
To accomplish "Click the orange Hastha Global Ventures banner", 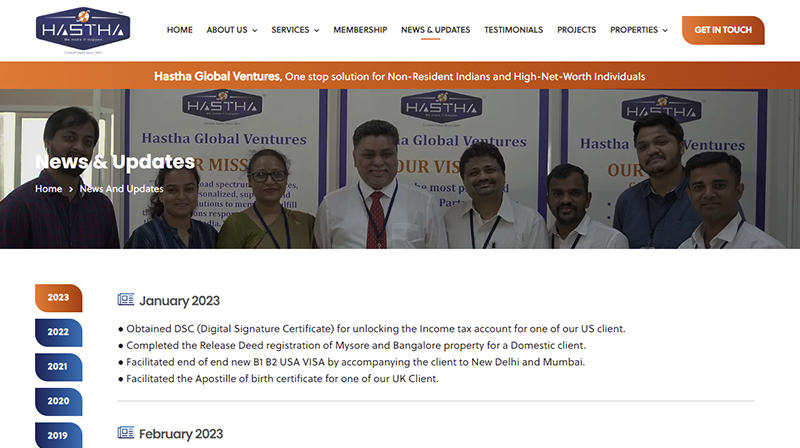I will tap(400, 76).
